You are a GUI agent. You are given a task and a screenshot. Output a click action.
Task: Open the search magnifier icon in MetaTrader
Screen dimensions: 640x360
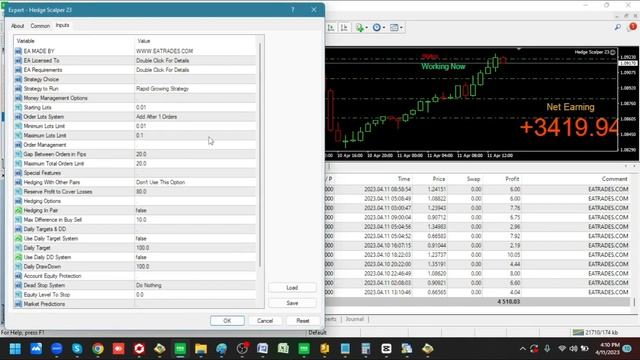[x=618, y=27]
